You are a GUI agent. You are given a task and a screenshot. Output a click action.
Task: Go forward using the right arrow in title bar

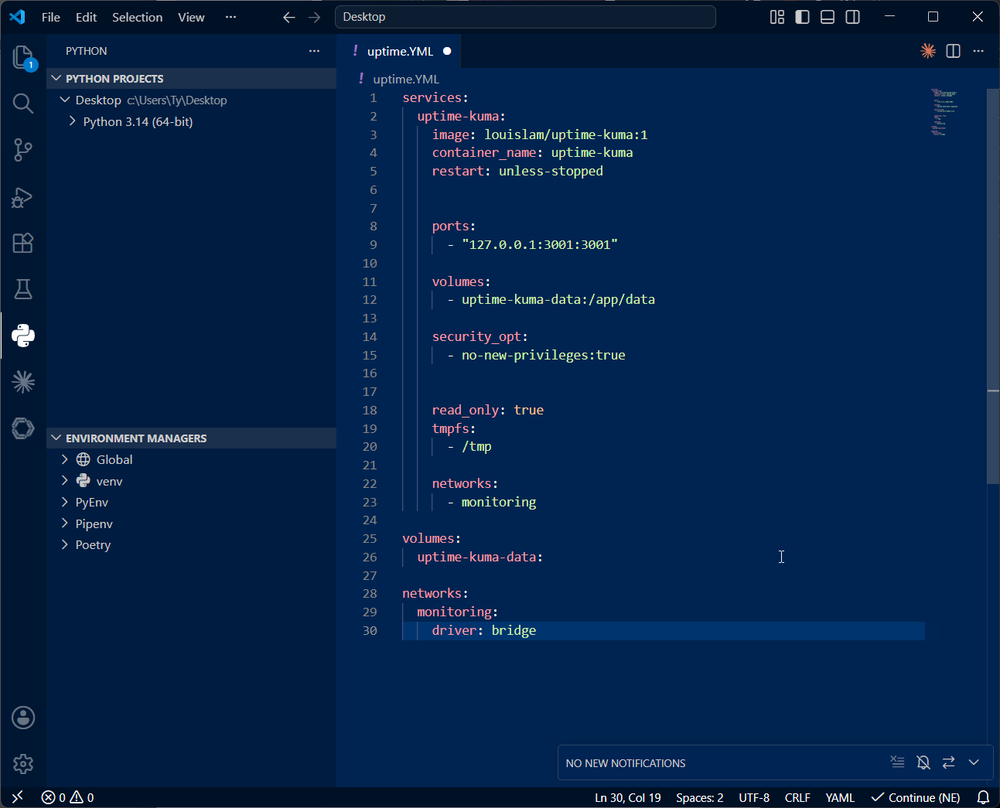pyautogui.click(x=314, y=17)
